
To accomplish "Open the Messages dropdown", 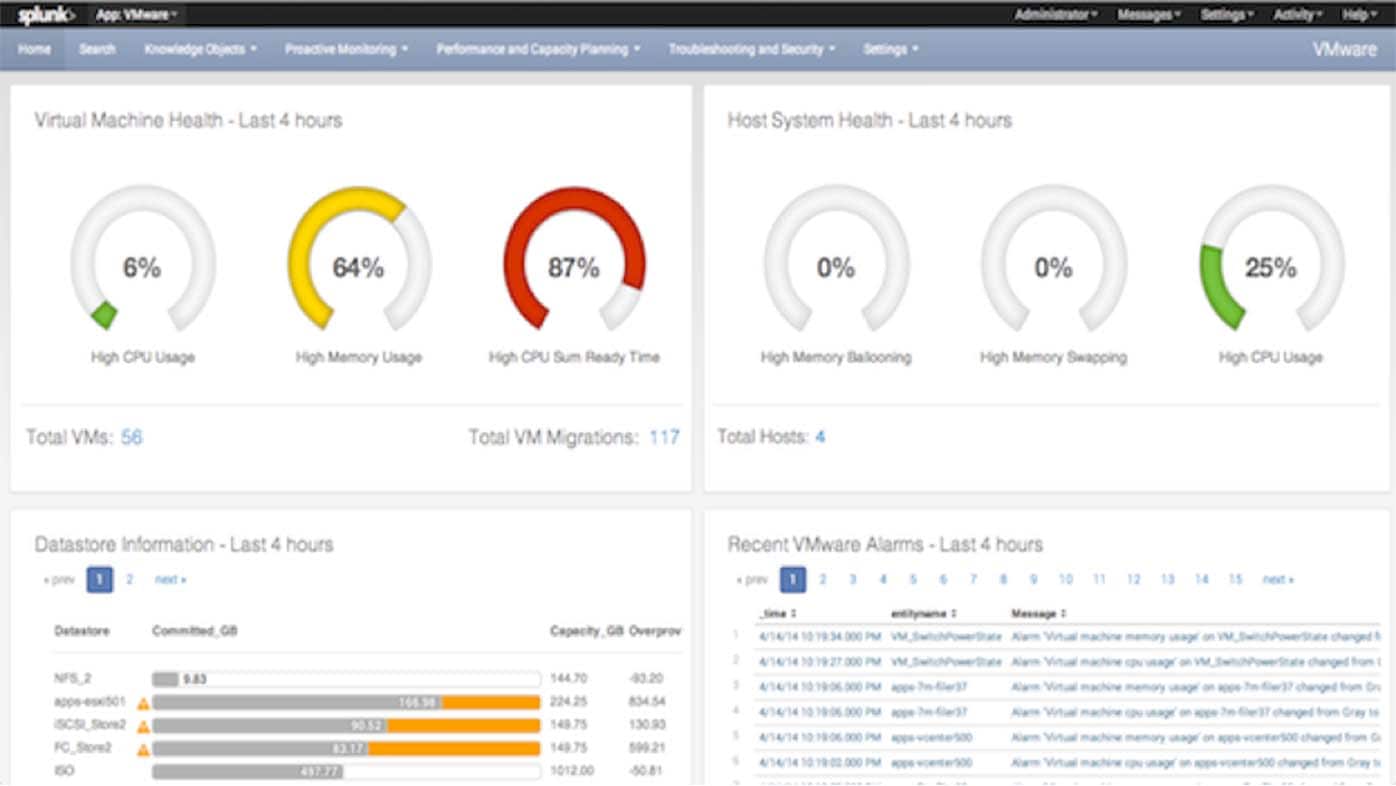I will click(x=1149, y=15).
